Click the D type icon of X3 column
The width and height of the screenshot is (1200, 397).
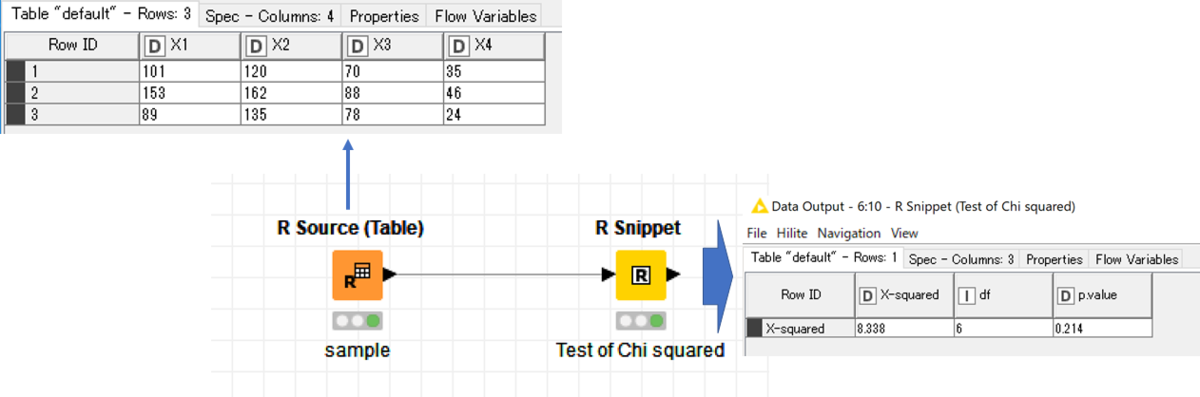tap(357, 46)
